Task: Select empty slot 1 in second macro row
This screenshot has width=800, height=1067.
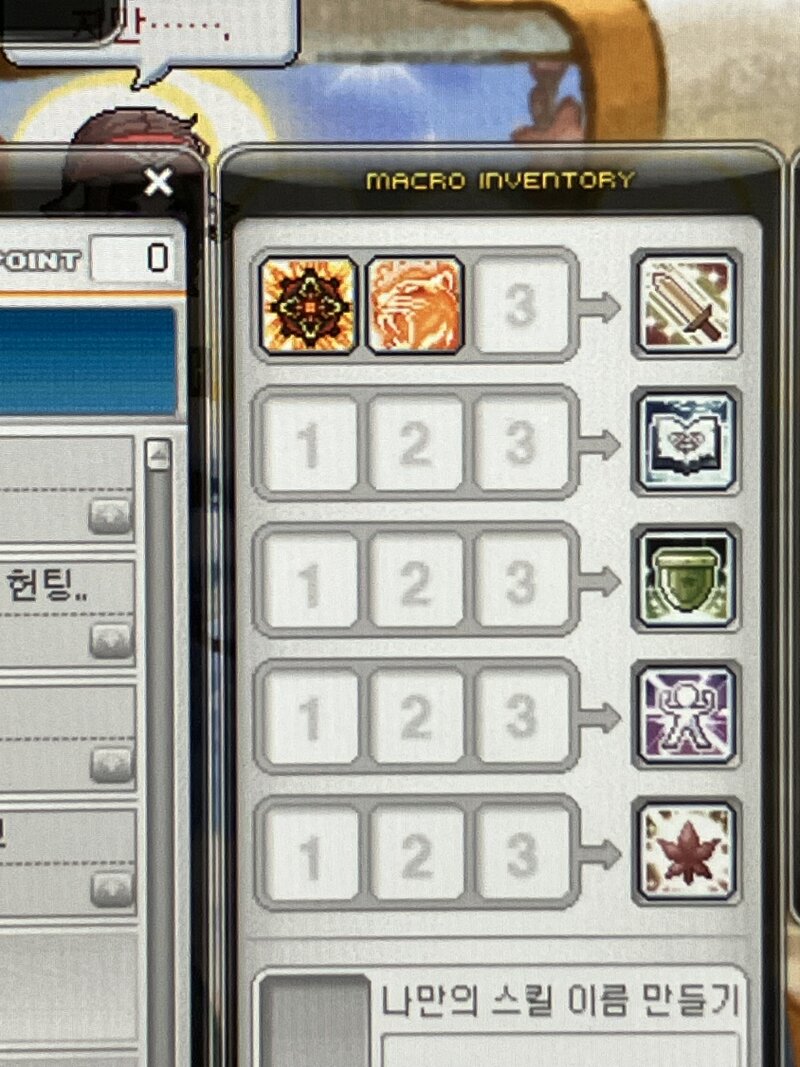Action: 310,444
